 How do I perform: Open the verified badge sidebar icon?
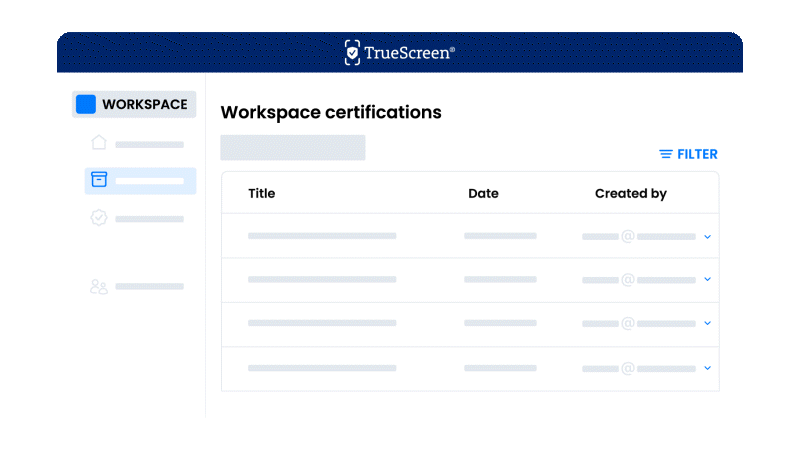pyautogui.click(x=99, y=217)
